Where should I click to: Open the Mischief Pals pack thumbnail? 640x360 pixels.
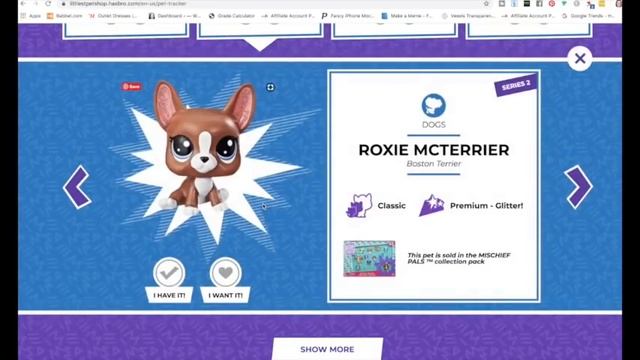369,258
